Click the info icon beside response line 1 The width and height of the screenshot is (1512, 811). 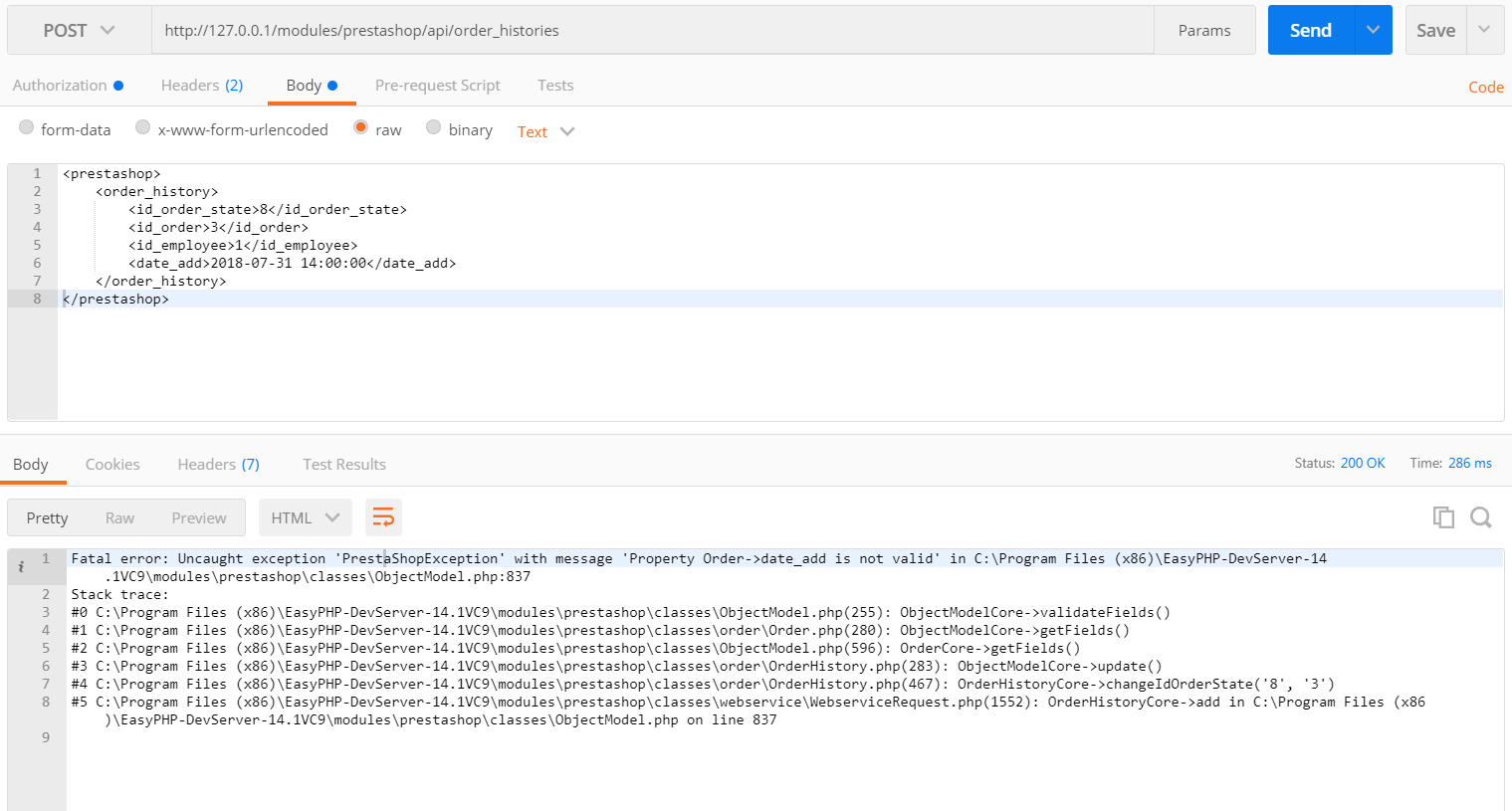coord(21,567)
